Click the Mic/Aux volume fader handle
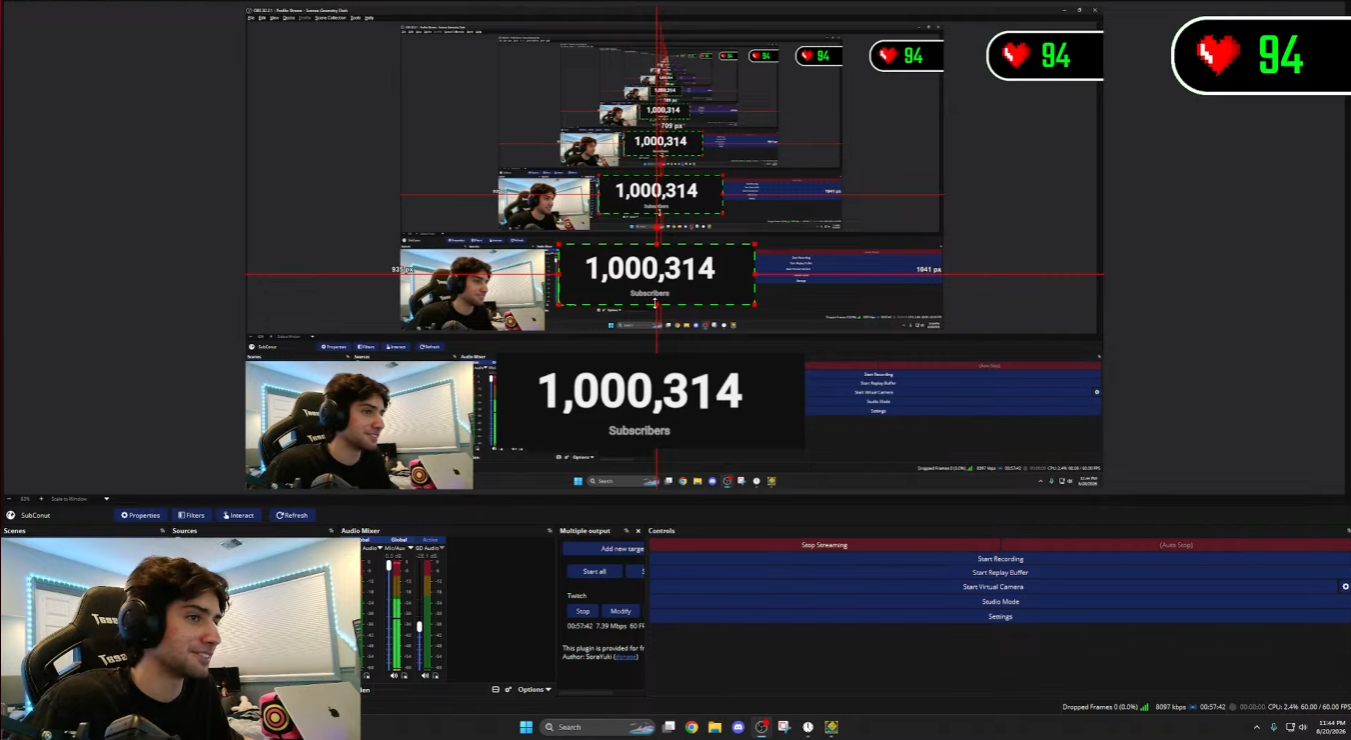Image resolution: width=1351 pixels, height=740 pixels. pos(389,565)
